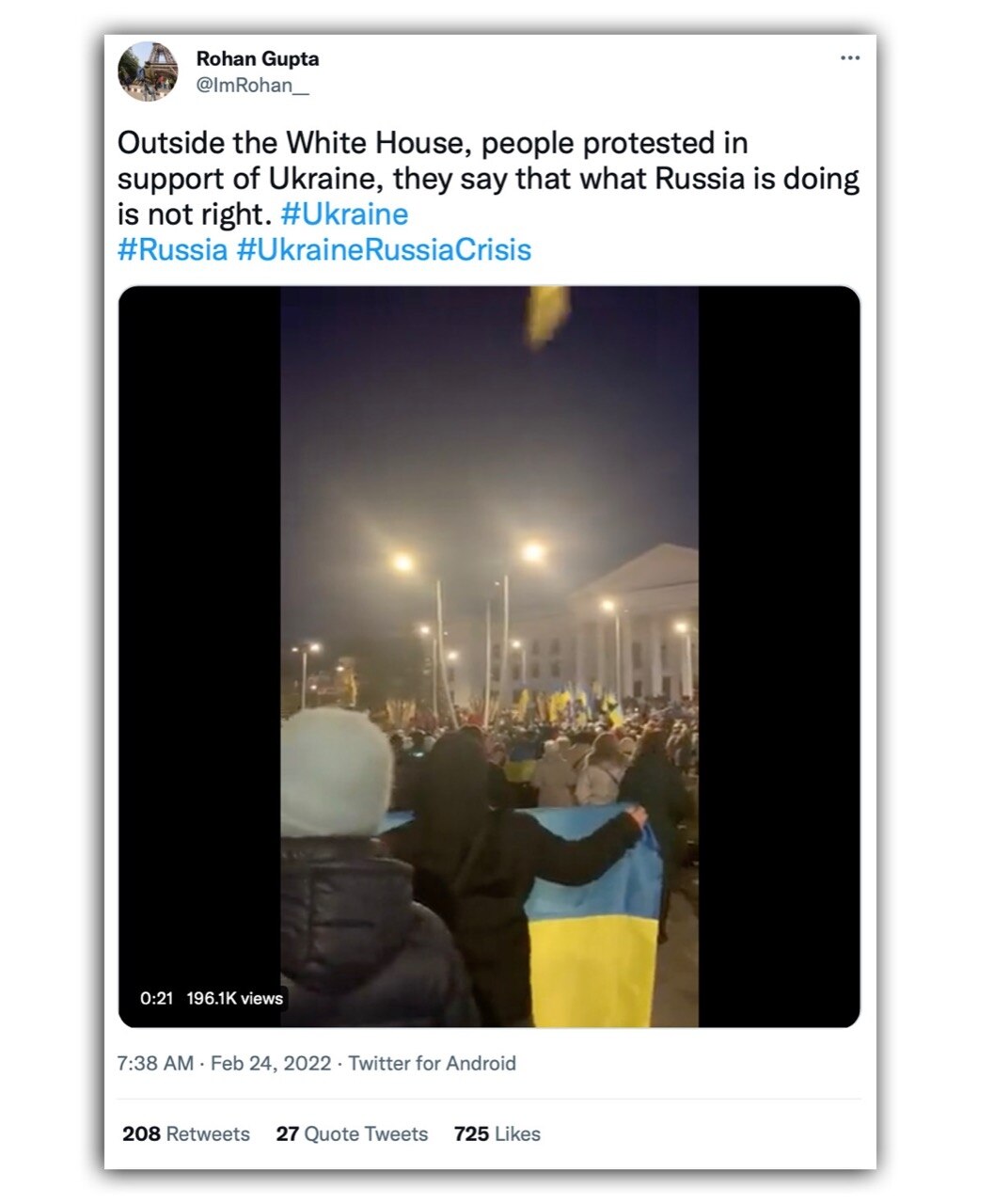Viewport: 994px width, 1204px height.
Task: View the 208 Retweets list
Action: point(186,1133)
